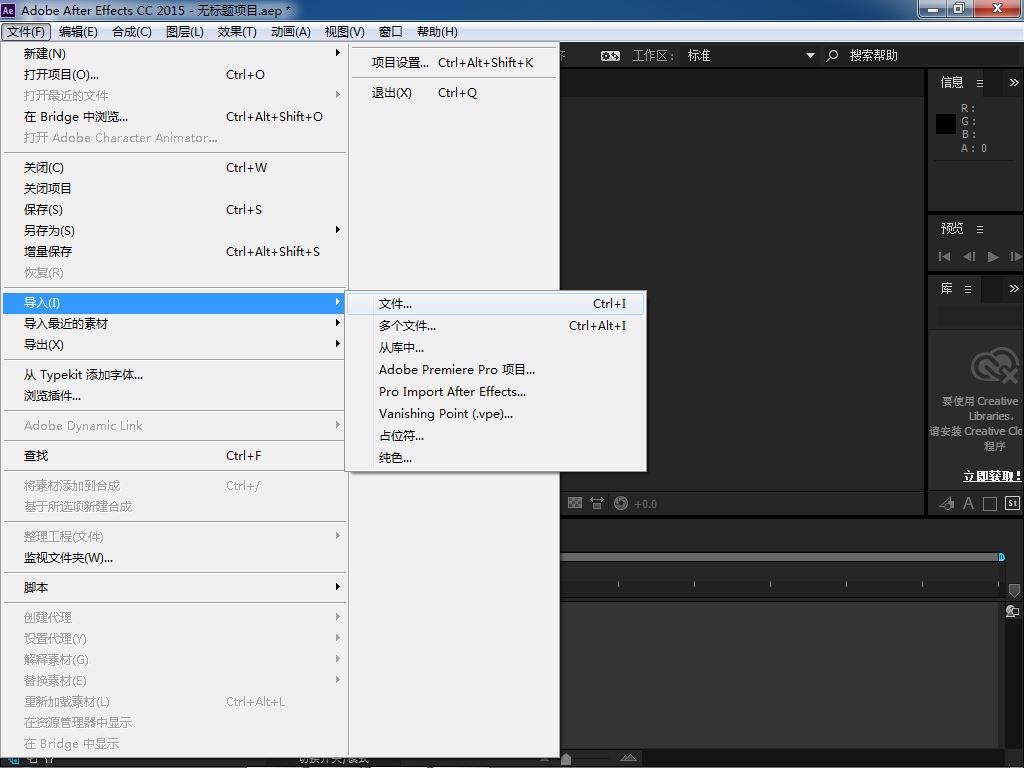Switch to the 信息 panel tab

click(952, 82)
